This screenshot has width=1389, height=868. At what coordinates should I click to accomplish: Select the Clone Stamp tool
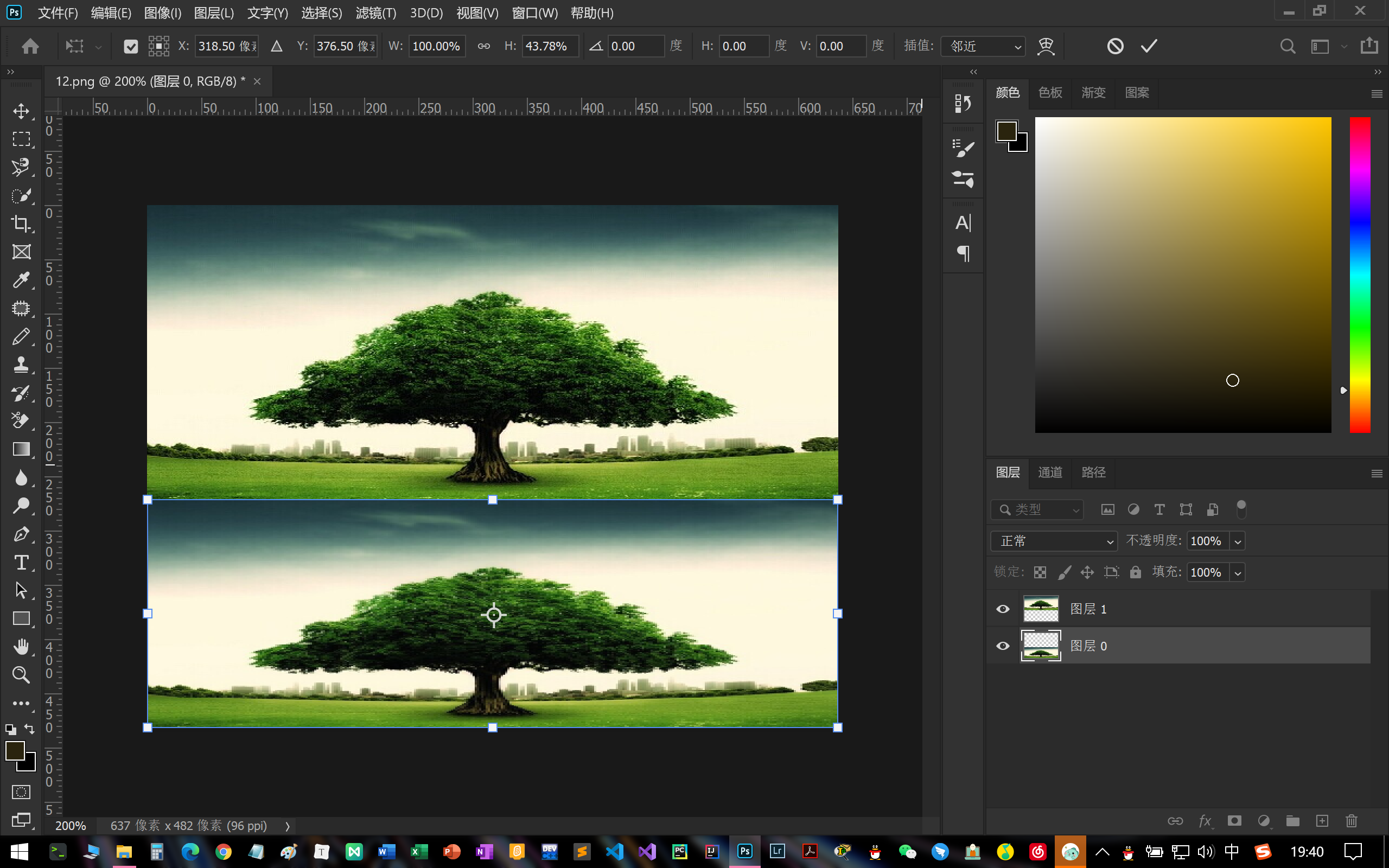(21, 365)
